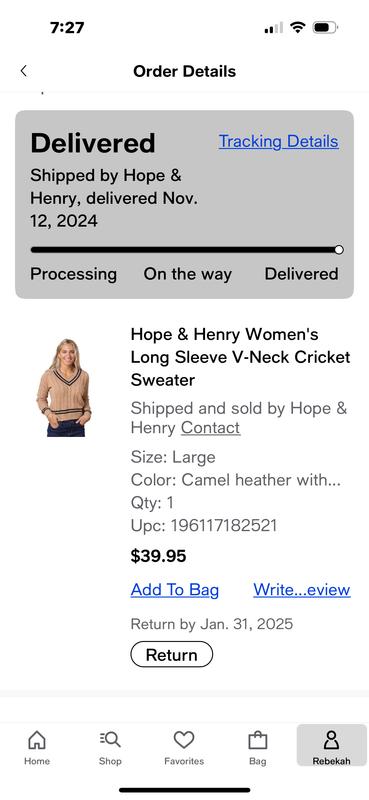Open the Shop search icon
Image resolution: width=369 pixels, height=800 pixels.
coord(110,740)
